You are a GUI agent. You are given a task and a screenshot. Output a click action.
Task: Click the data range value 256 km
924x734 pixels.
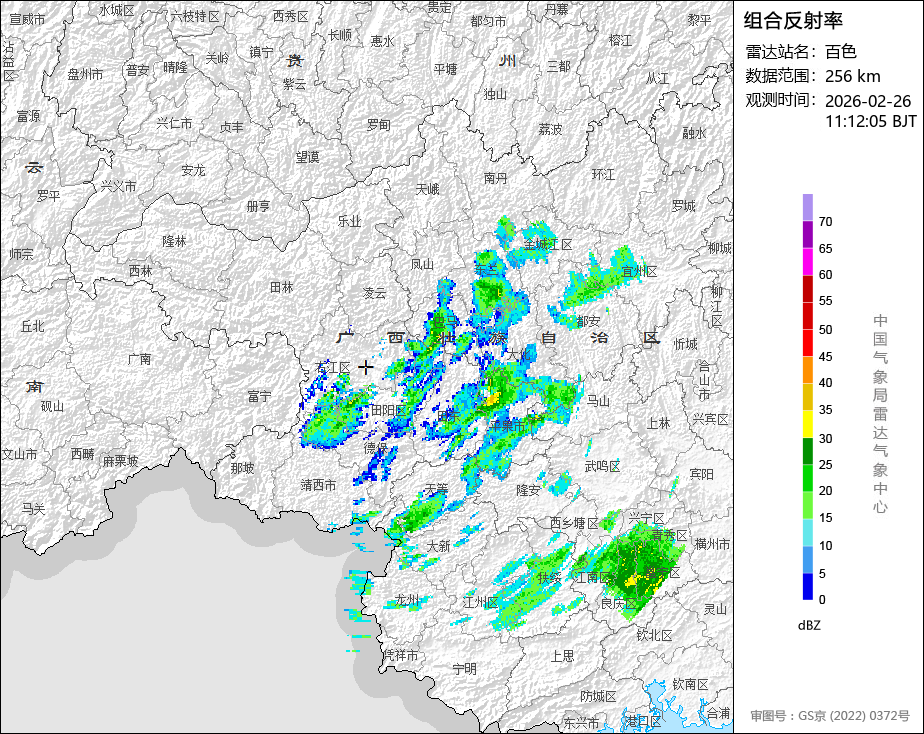click(853, 76)
